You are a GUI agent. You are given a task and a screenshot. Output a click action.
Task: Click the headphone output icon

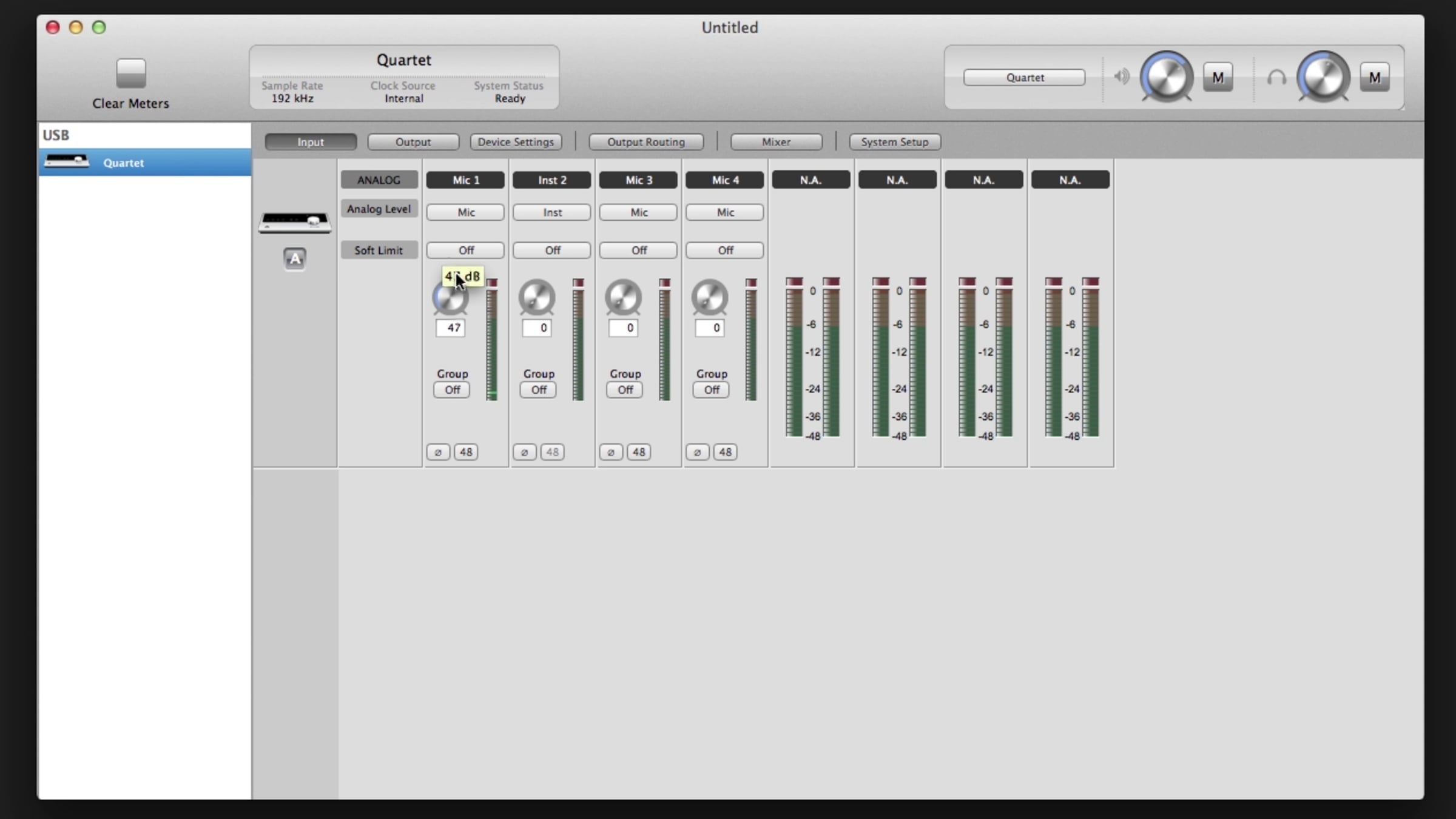point(1276,78)
